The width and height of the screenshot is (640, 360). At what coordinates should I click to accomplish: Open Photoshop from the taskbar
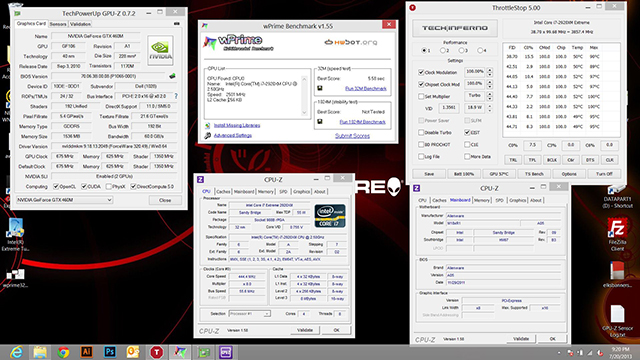[110, 352]
